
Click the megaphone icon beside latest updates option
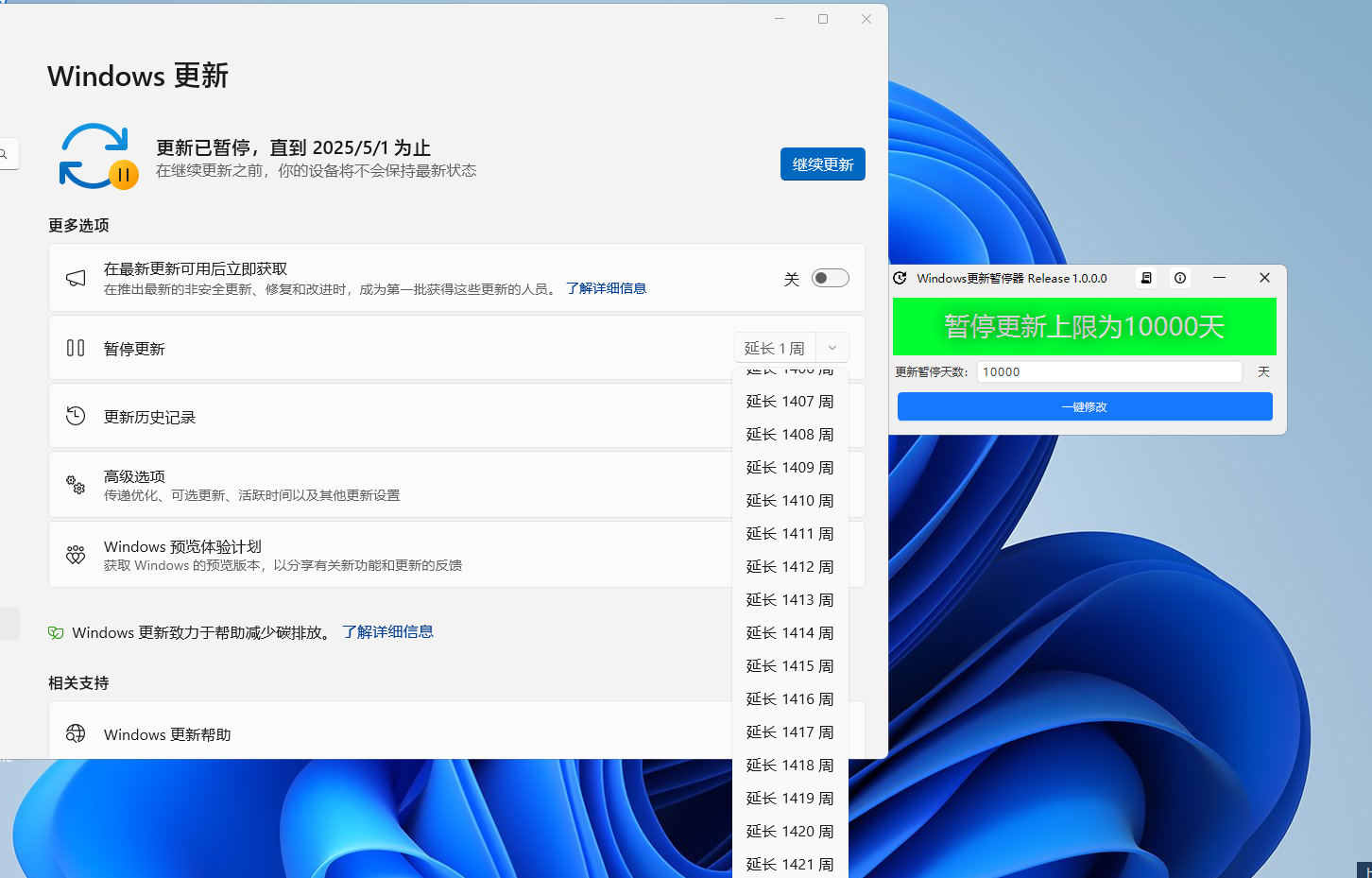(76, 278)
